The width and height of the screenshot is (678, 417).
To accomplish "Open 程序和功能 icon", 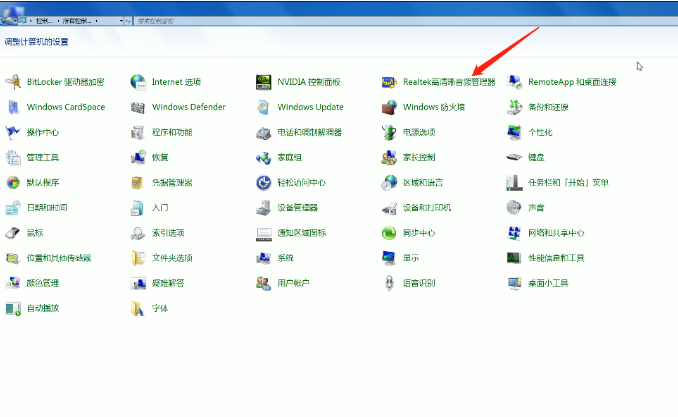I will [138, 132].
